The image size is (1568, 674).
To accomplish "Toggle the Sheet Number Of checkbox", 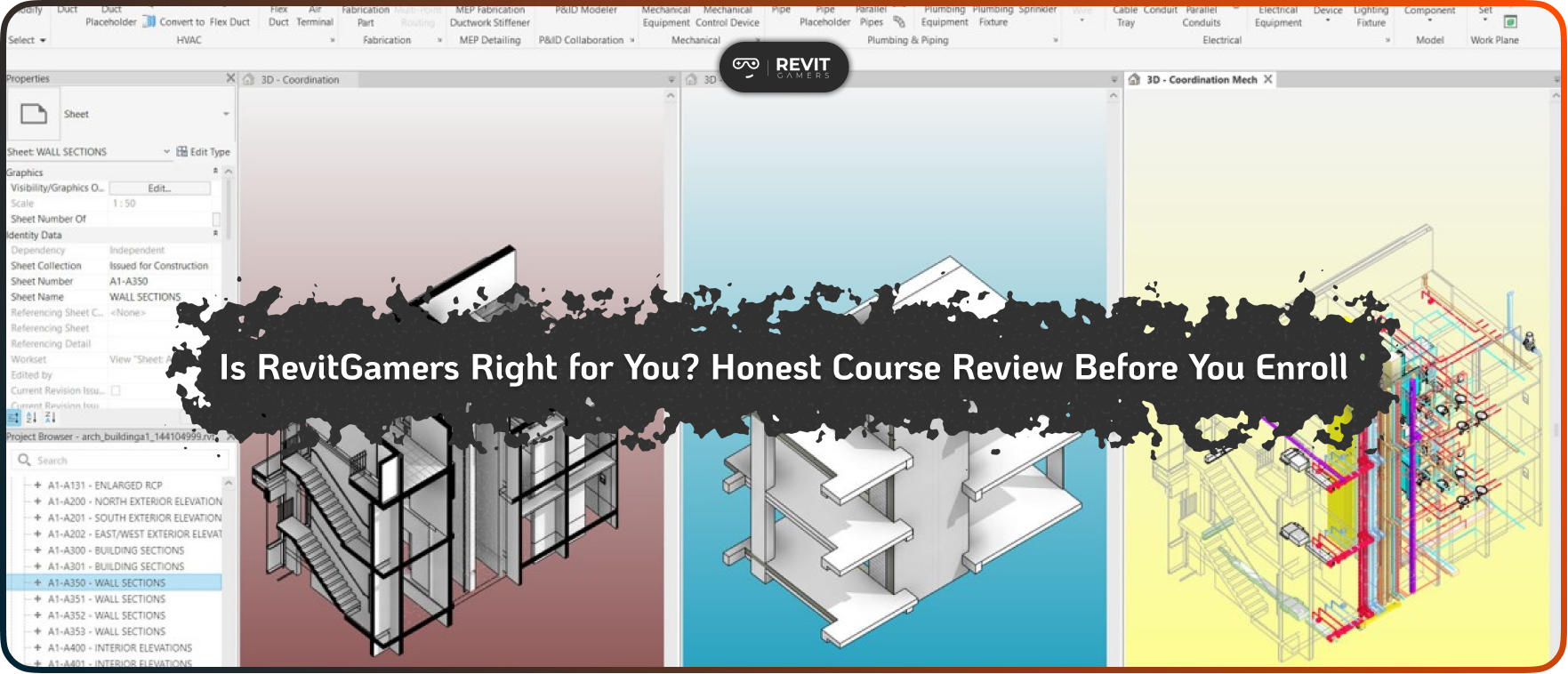I will [x=216, y=219].
